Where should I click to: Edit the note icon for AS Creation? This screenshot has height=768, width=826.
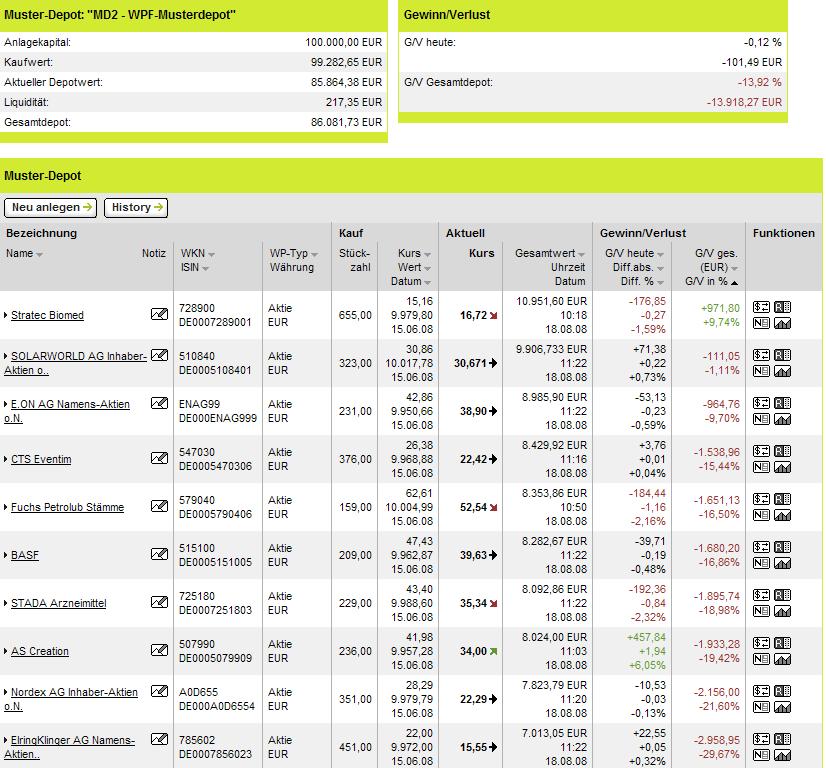coord(160,649)
